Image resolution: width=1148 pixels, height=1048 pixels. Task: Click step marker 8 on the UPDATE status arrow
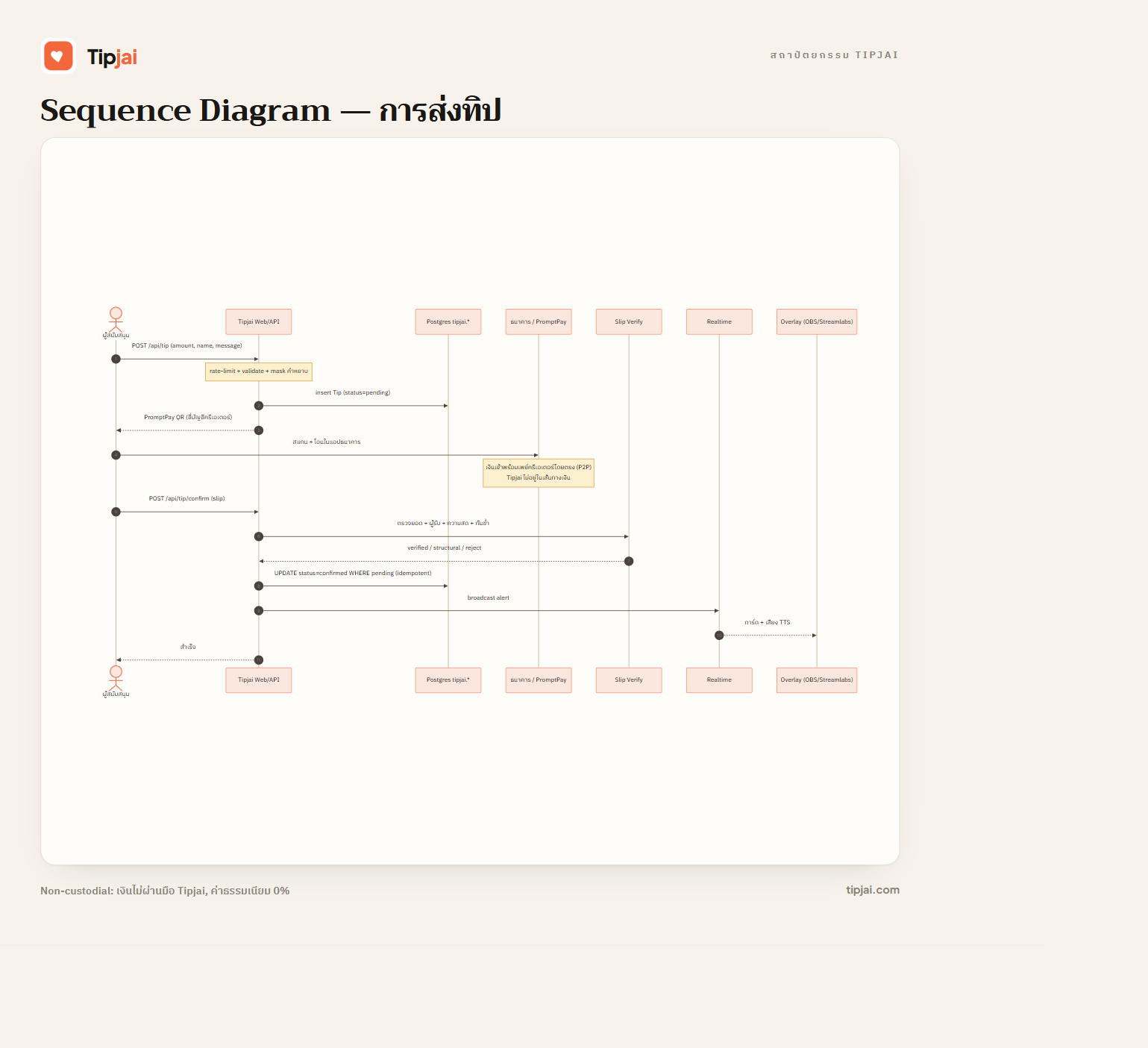[259, 586]
